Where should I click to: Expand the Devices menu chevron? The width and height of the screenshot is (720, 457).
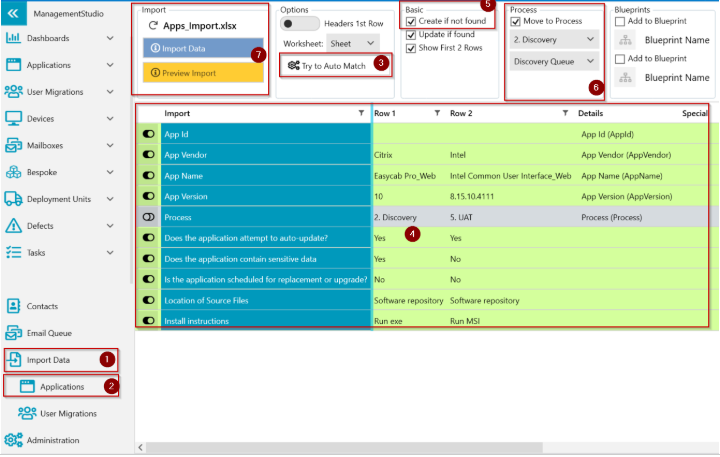coord(110,118)
